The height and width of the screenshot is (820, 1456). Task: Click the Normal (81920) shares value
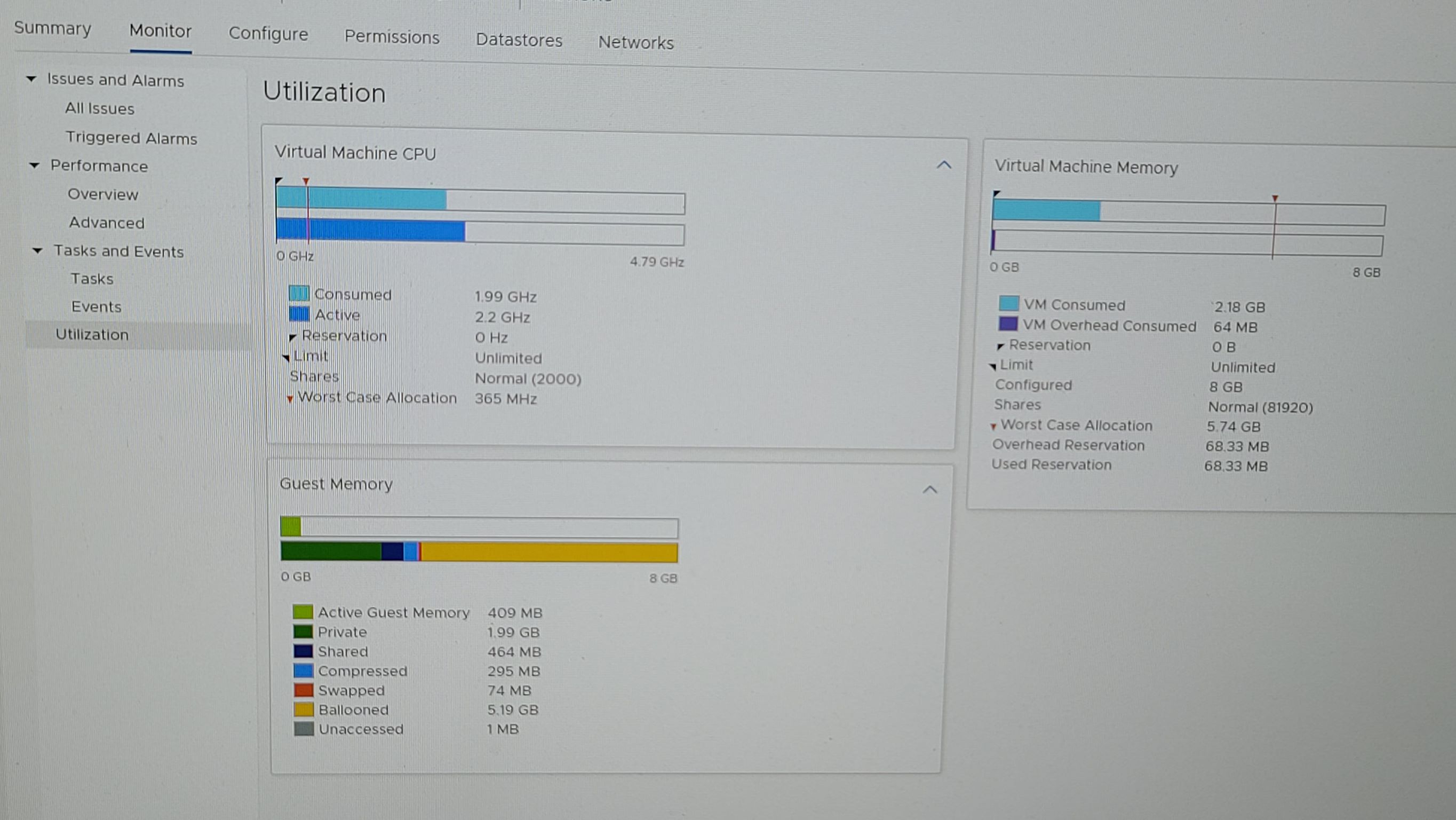[1260, 407]
